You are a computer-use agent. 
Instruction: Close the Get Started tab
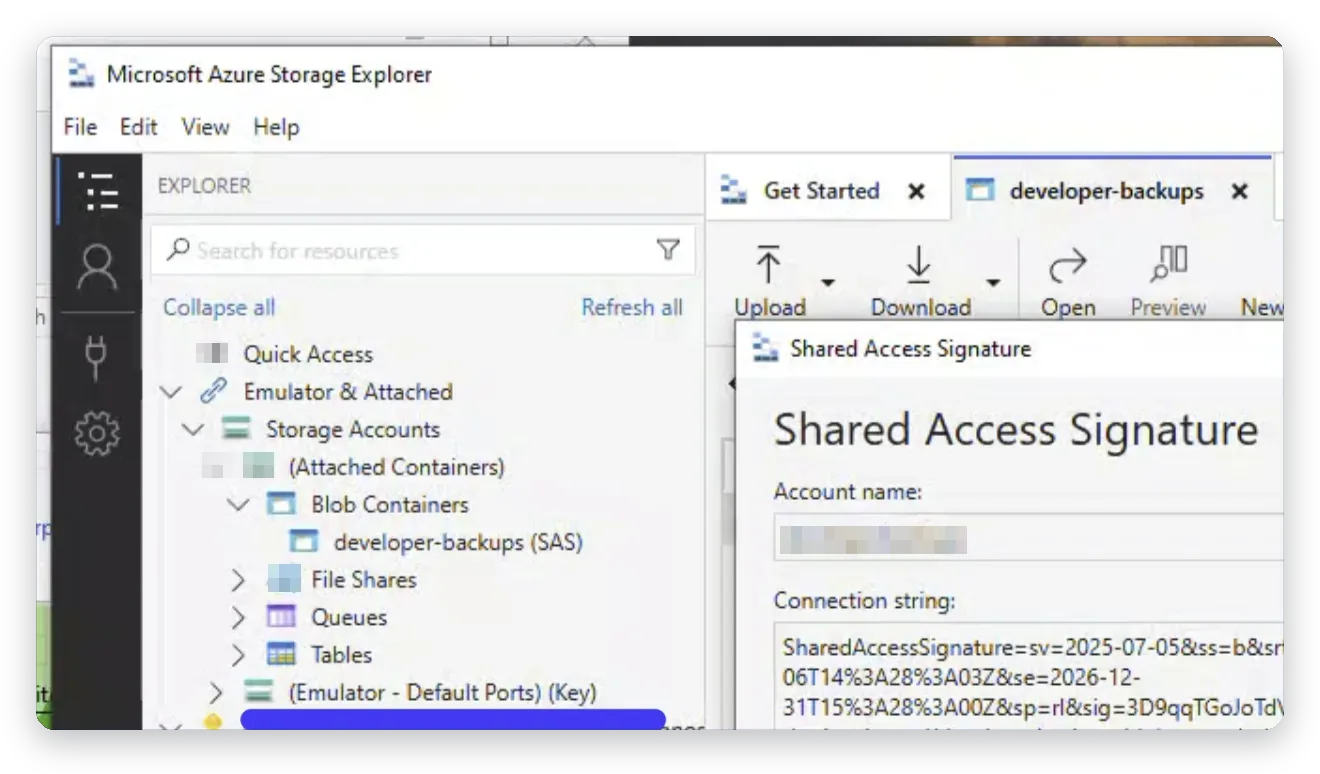[x=916, y=191]
